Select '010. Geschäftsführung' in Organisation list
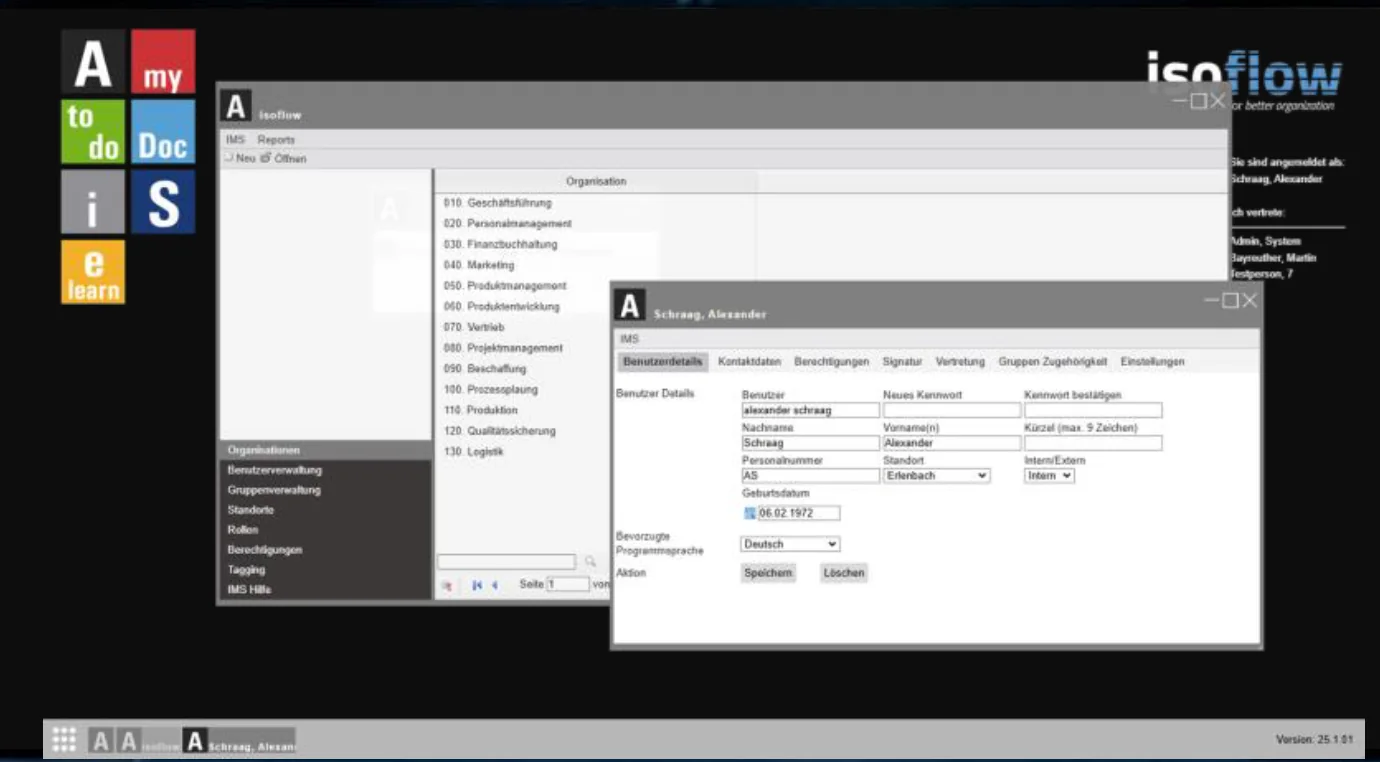1380x762 pixels. (497, 203)
